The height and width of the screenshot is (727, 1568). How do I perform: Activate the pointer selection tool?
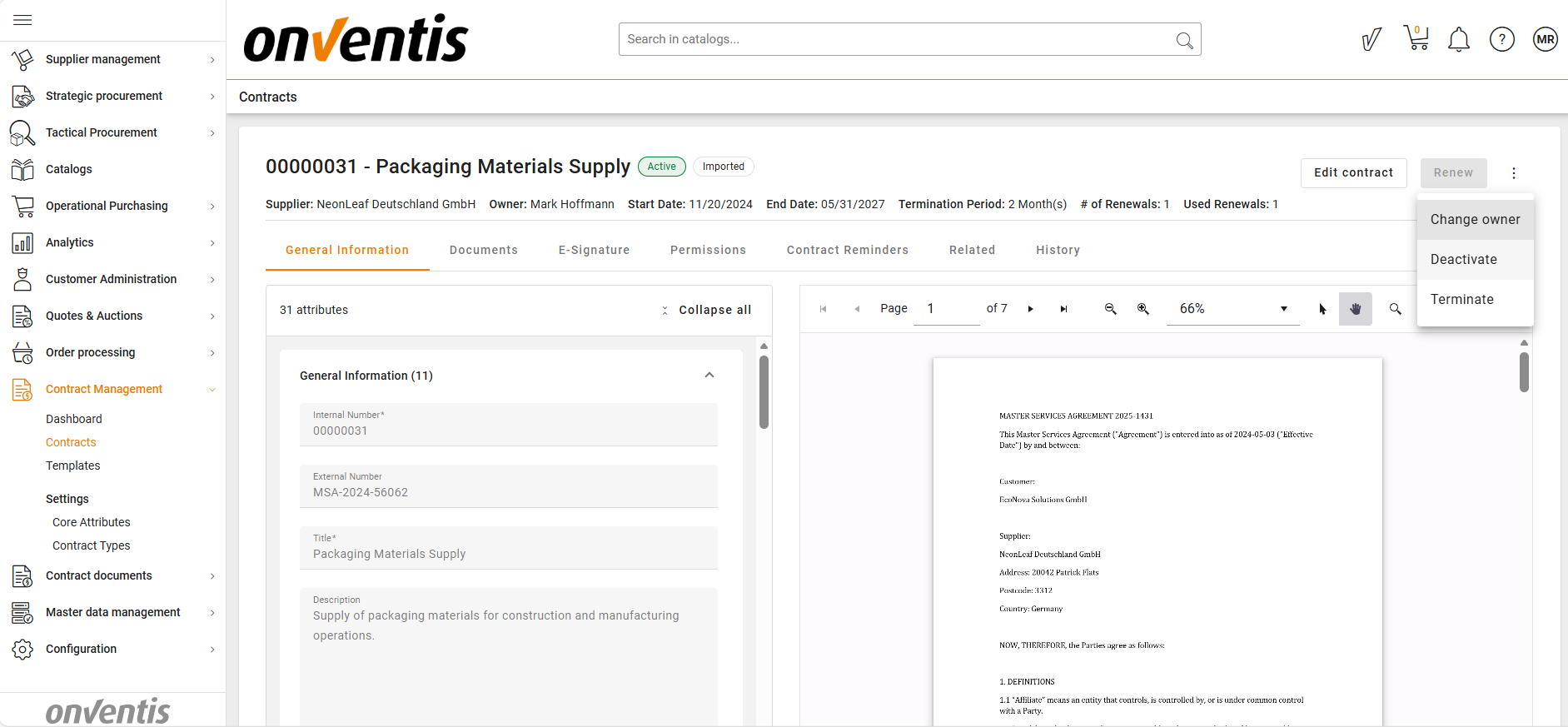point(1322,309)
